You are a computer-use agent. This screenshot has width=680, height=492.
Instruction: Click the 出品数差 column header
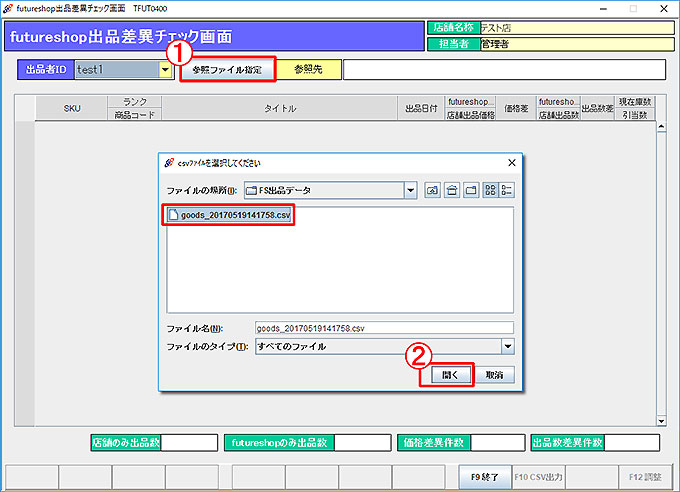597,108
